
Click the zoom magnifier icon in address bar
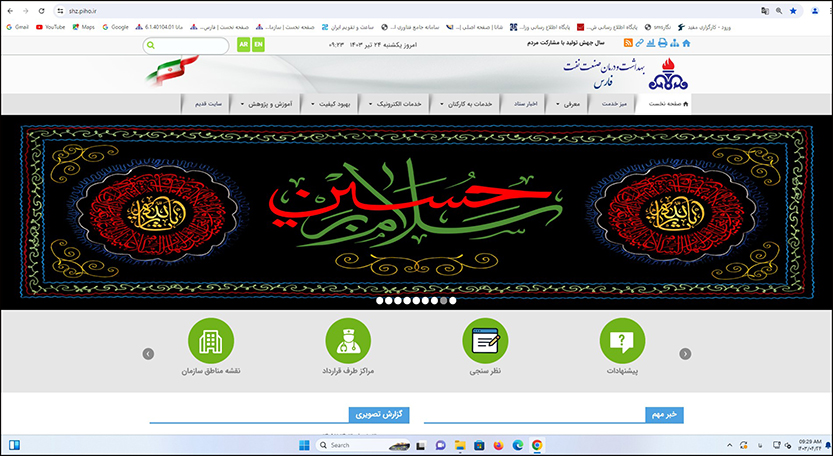point(779,11)
